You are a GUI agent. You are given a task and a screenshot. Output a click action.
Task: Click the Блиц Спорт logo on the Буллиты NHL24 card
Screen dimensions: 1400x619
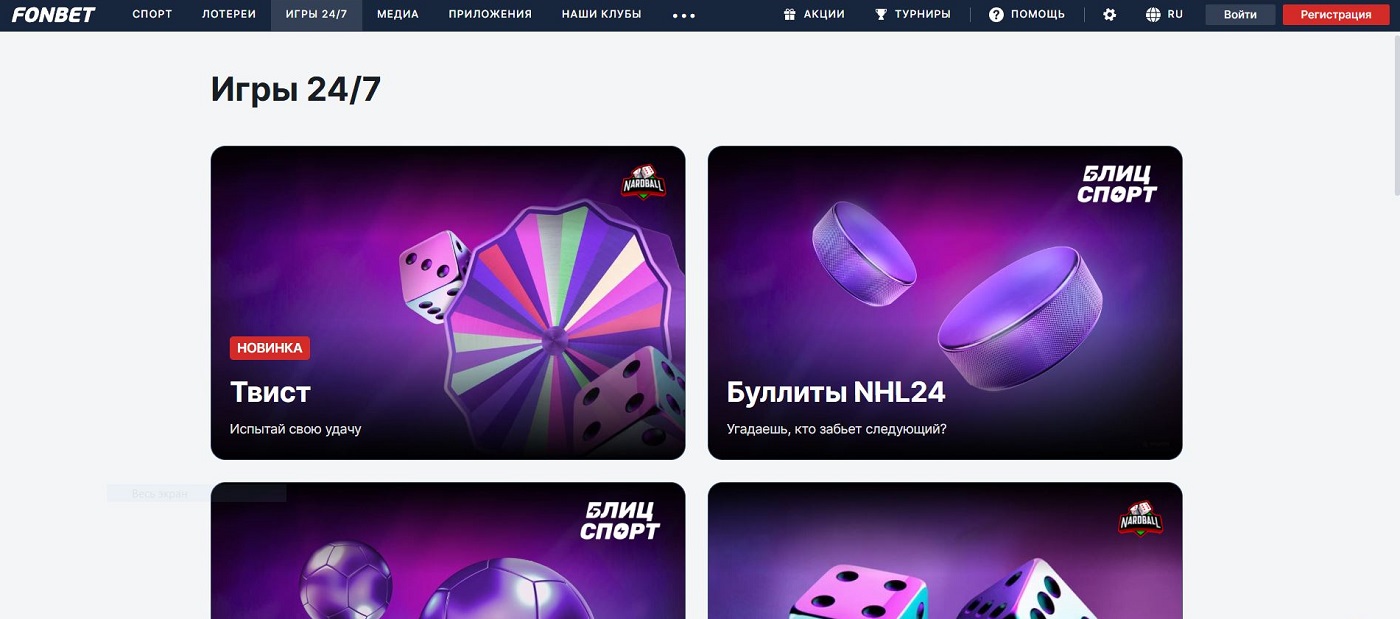(1117, 184)
